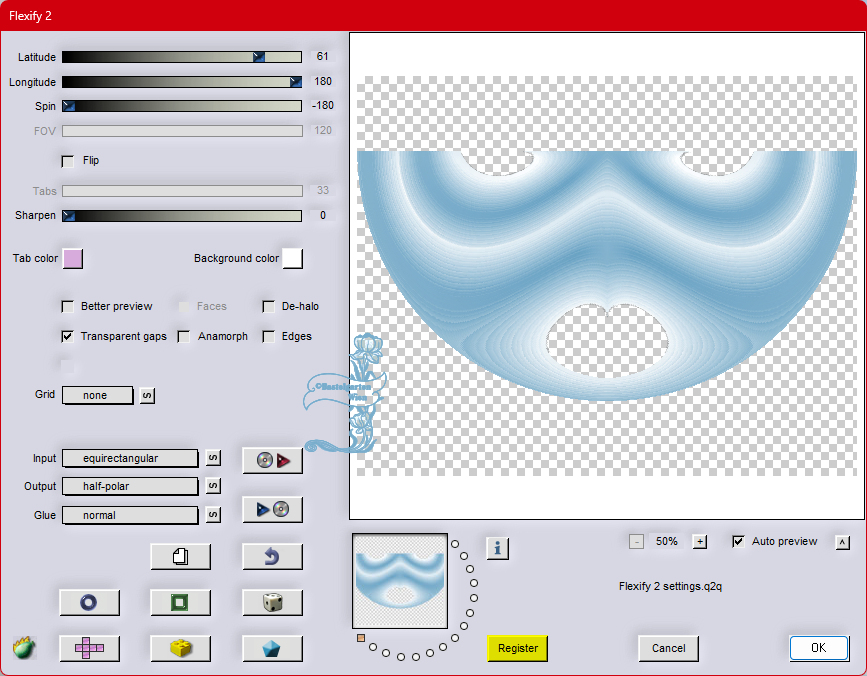Screen dimensions: 867x676
Task: Open the Input projection dropdown
Action: [x=130, y=458]
